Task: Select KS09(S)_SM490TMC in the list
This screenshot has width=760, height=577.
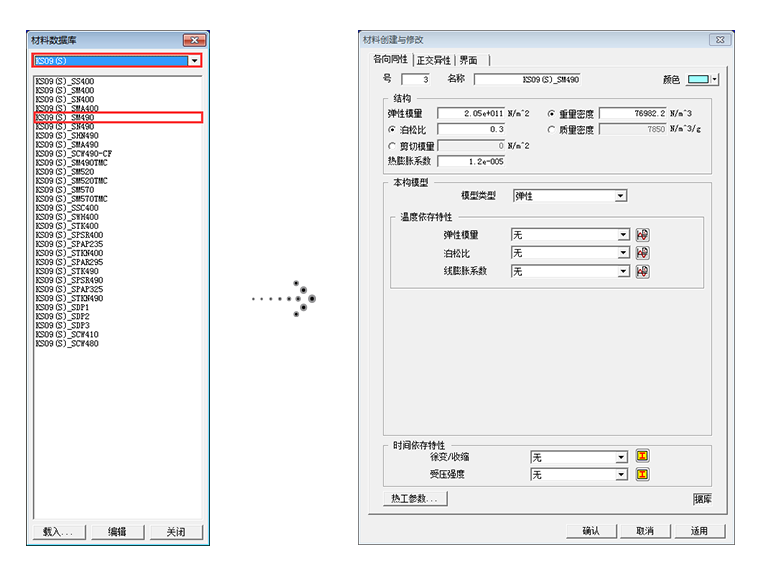Action: coord(71,162)
